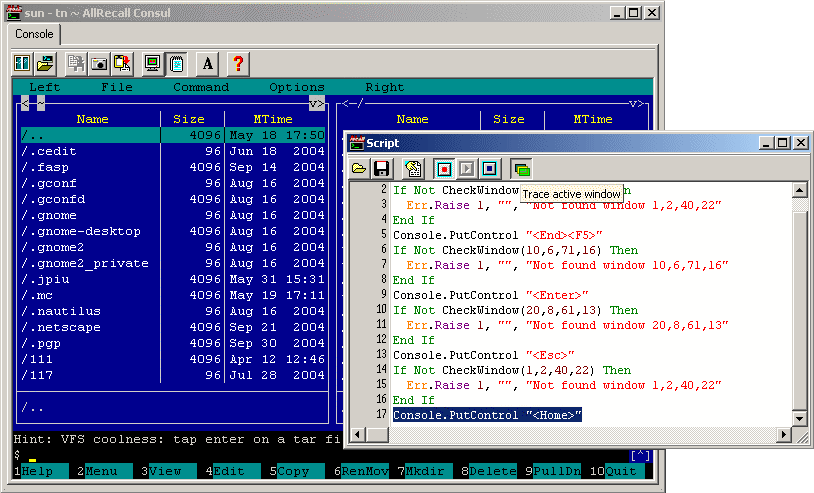
Task: Click highlighted line 17 Console.PutControl "<Home>"
Action: pyautogui.click(x=487, y=415)
